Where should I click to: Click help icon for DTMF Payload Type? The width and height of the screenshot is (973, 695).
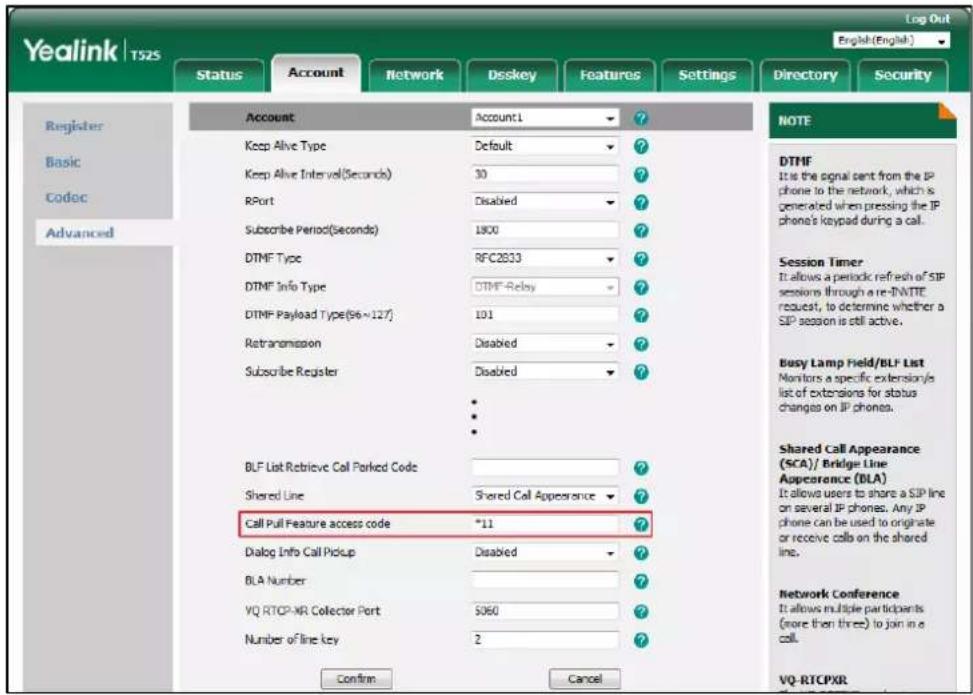642,315
